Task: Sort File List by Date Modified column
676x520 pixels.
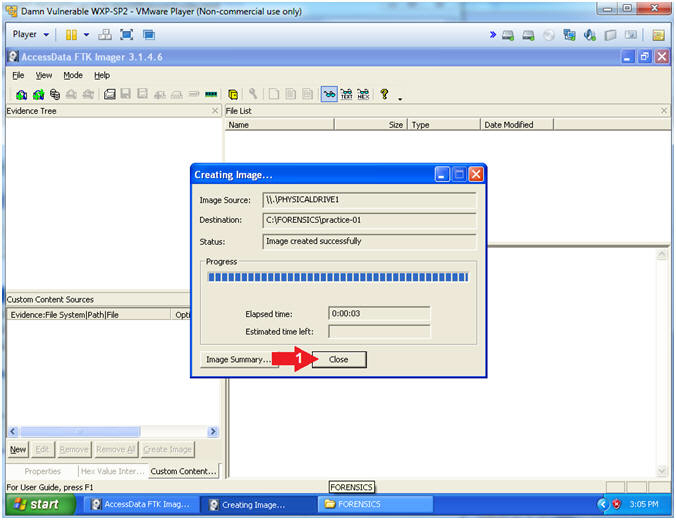Action: [516, 125]
